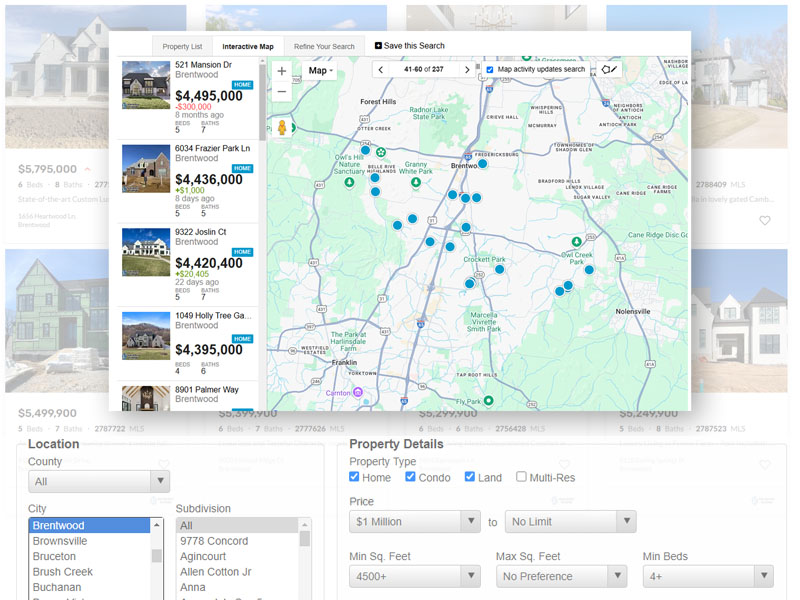Zoom out on the map
The image size is (800, 600).
pos(282,91)
